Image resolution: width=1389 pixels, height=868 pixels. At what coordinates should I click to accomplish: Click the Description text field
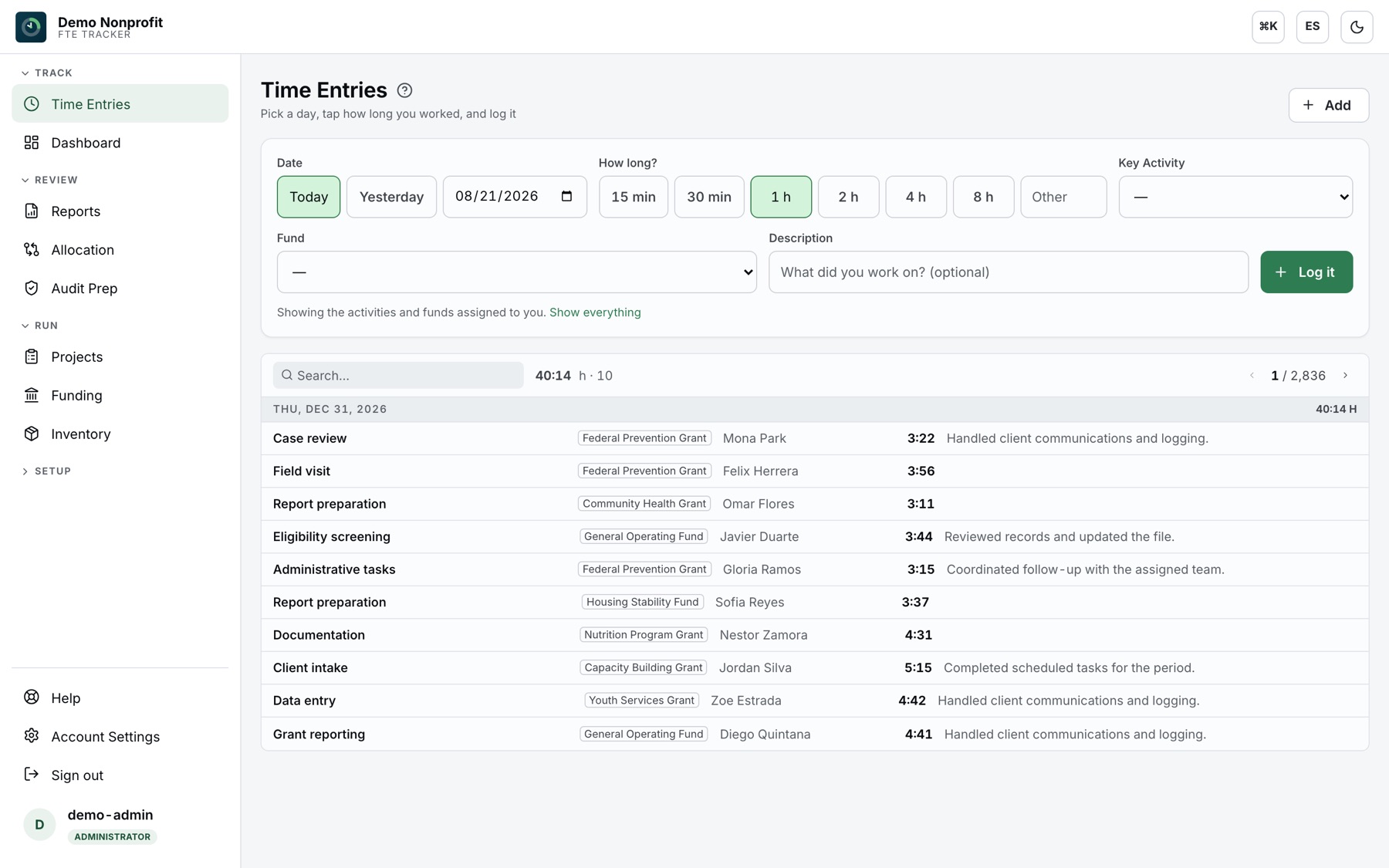coord(1009,272)
